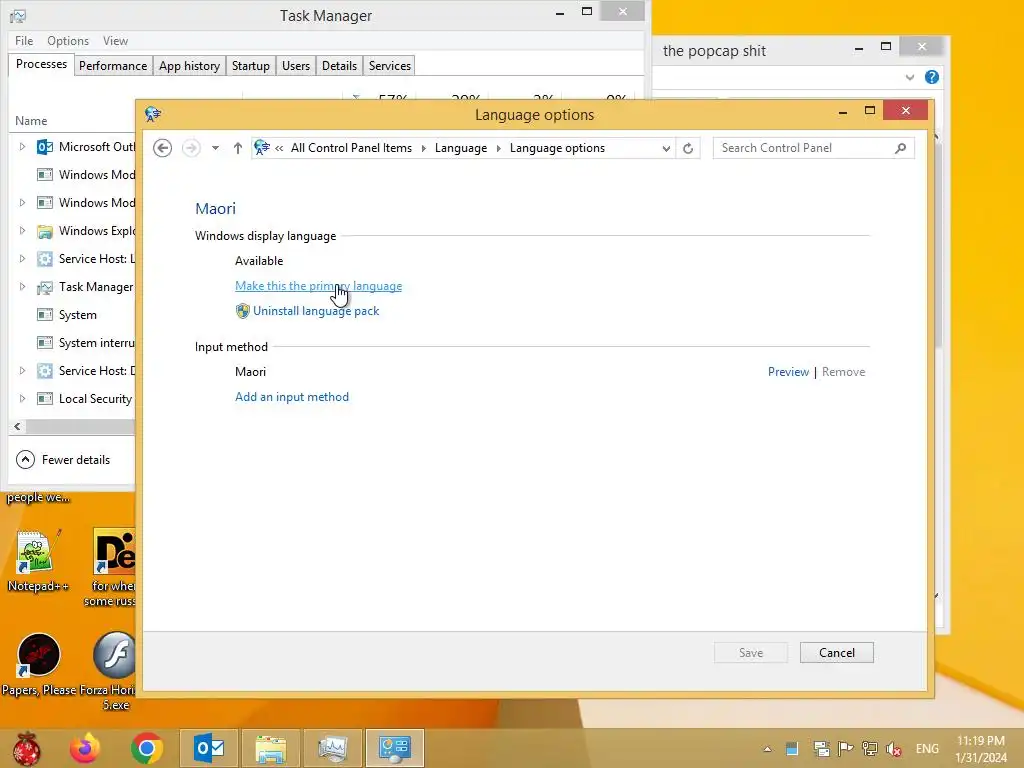This screenshot has height=768, width=1024.
Task: Open Firefox from the taskbar
Action: coord(86,748)
